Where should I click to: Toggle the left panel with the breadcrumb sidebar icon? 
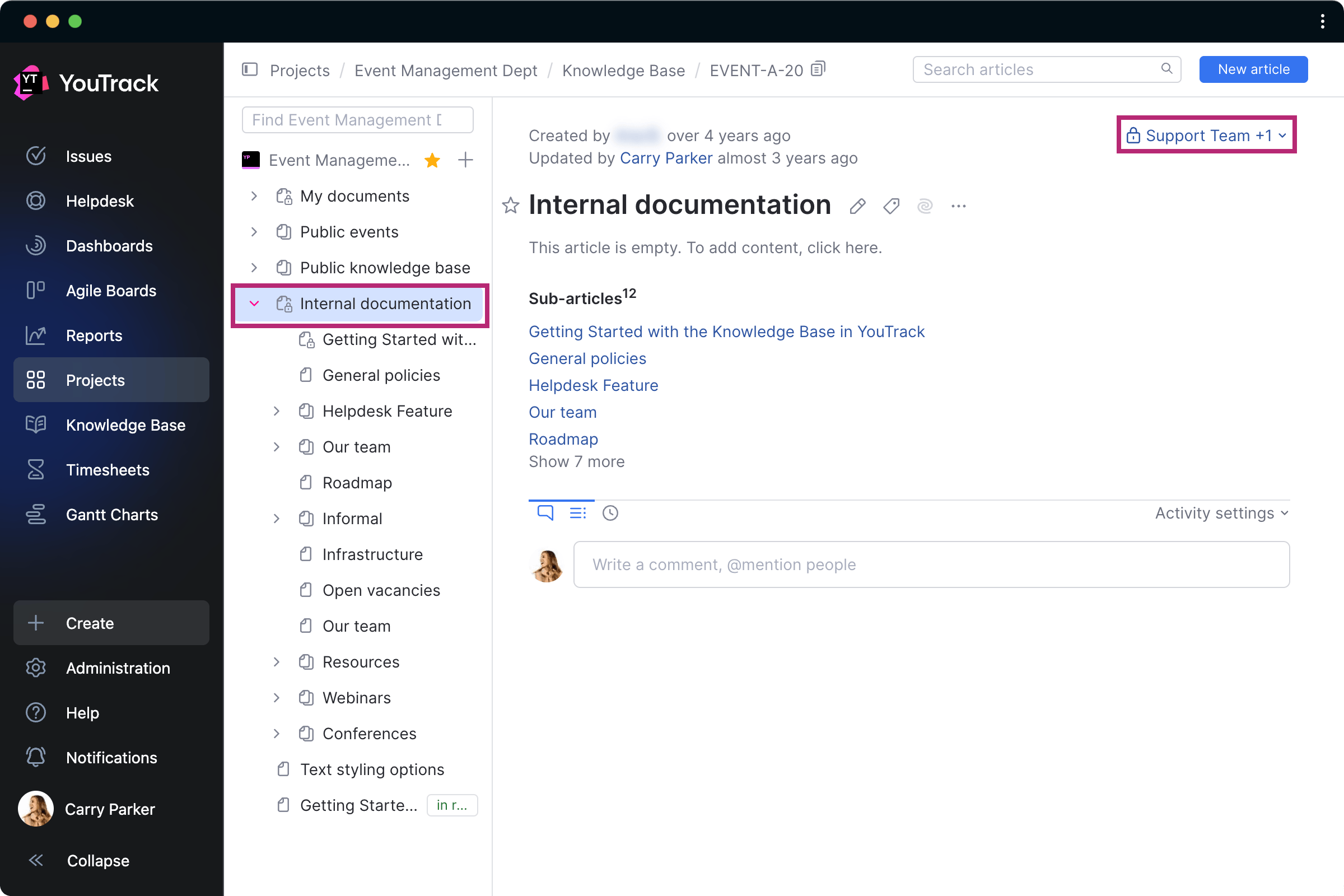point(250,69)
